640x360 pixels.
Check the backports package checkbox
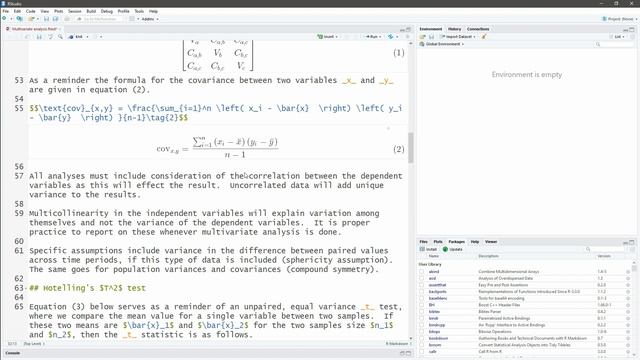pos(422,292)
